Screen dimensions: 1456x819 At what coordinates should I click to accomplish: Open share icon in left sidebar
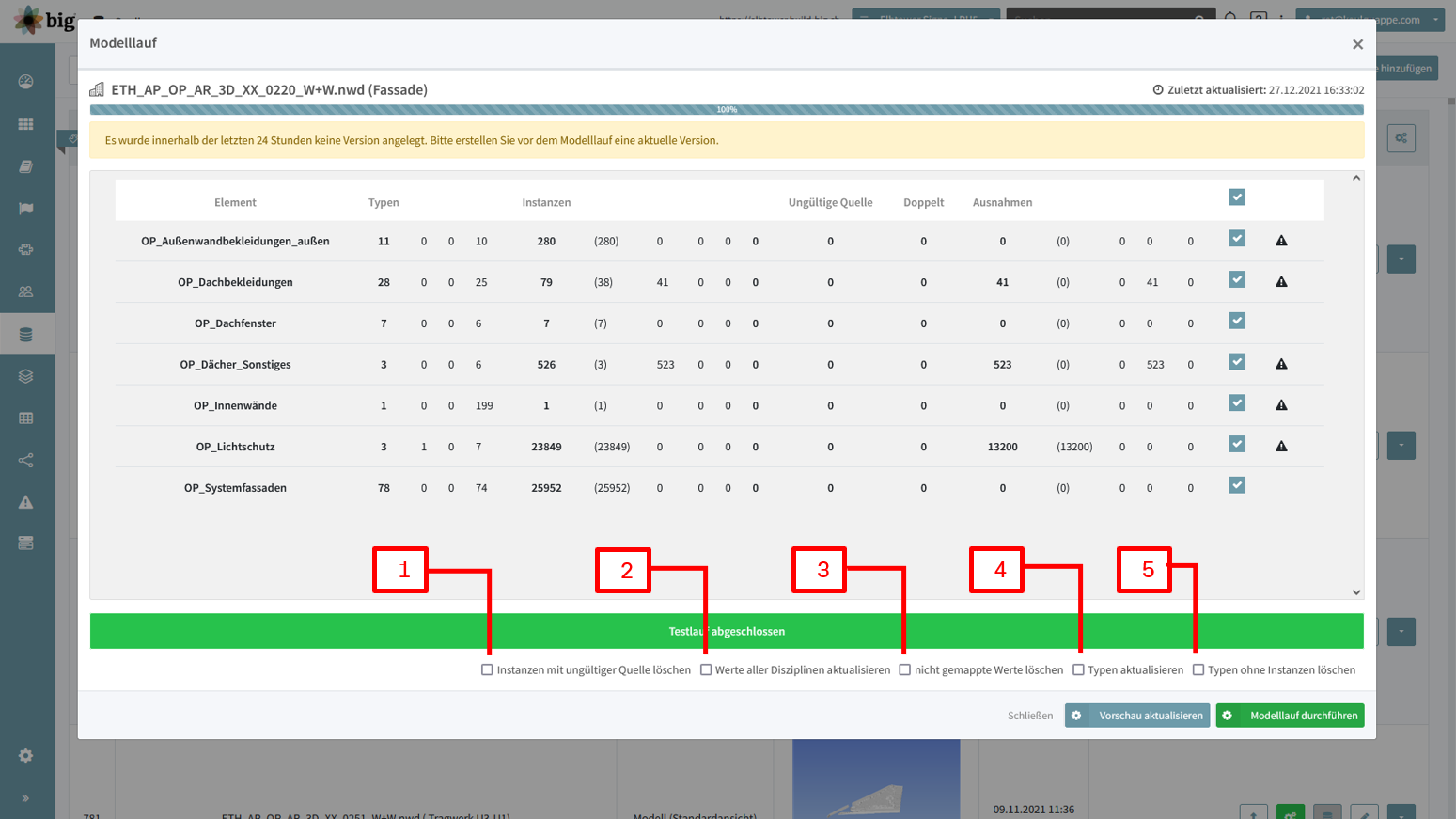click(26, 460)
